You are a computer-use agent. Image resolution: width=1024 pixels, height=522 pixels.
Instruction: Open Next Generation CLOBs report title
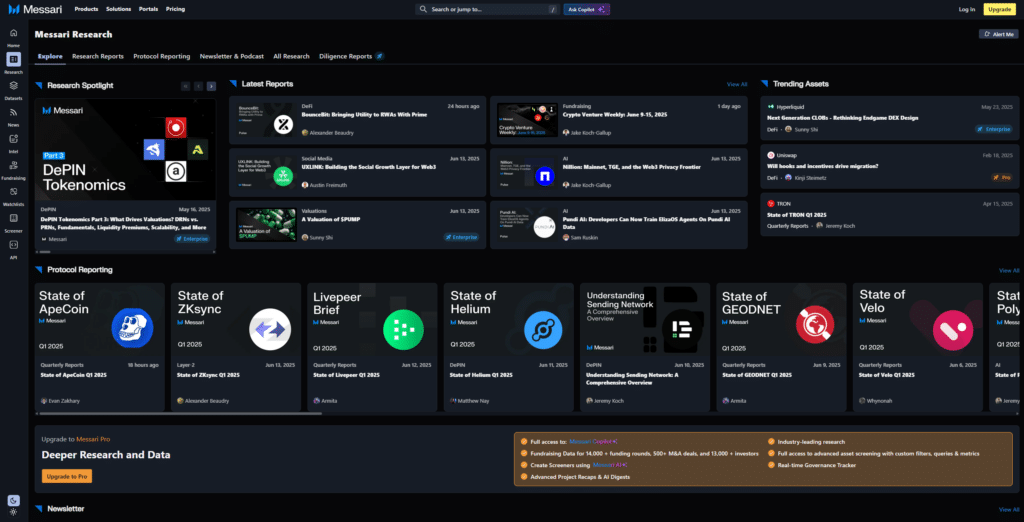coord(842,118)
